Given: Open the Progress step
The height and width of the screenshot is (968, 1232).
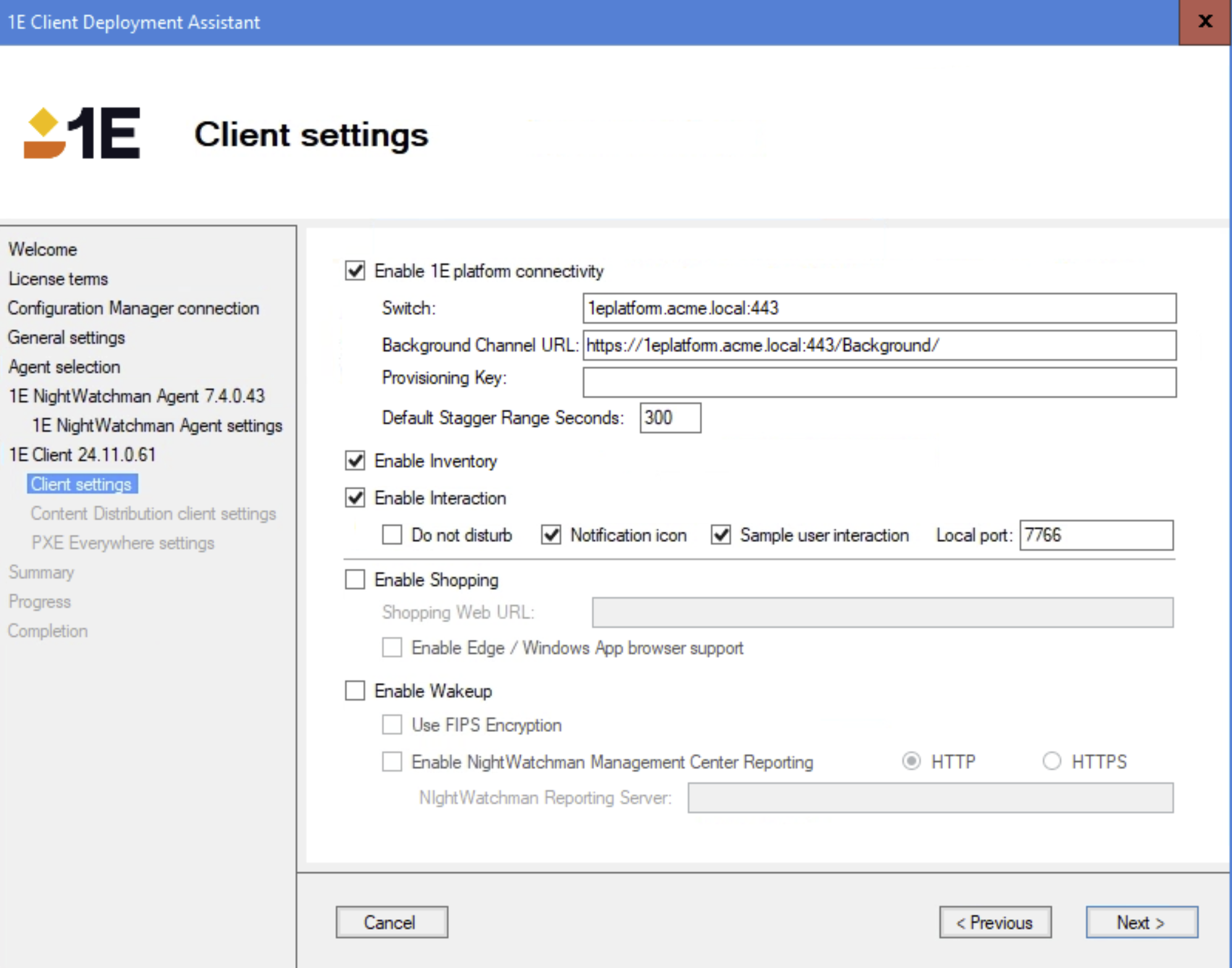Looking at the screenshot, I should (x=40, y=602).
